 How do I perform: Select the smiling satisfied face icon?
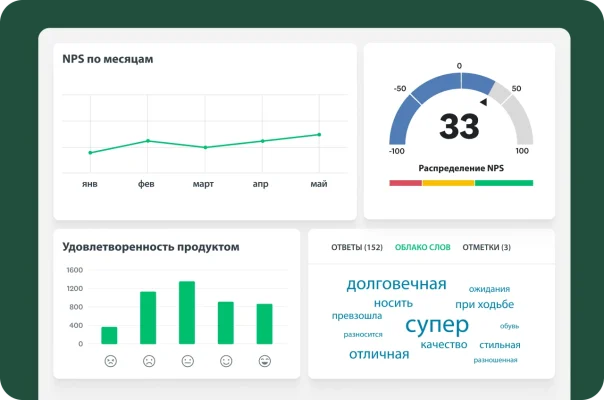pyautogui.click(x=226, y=361)
